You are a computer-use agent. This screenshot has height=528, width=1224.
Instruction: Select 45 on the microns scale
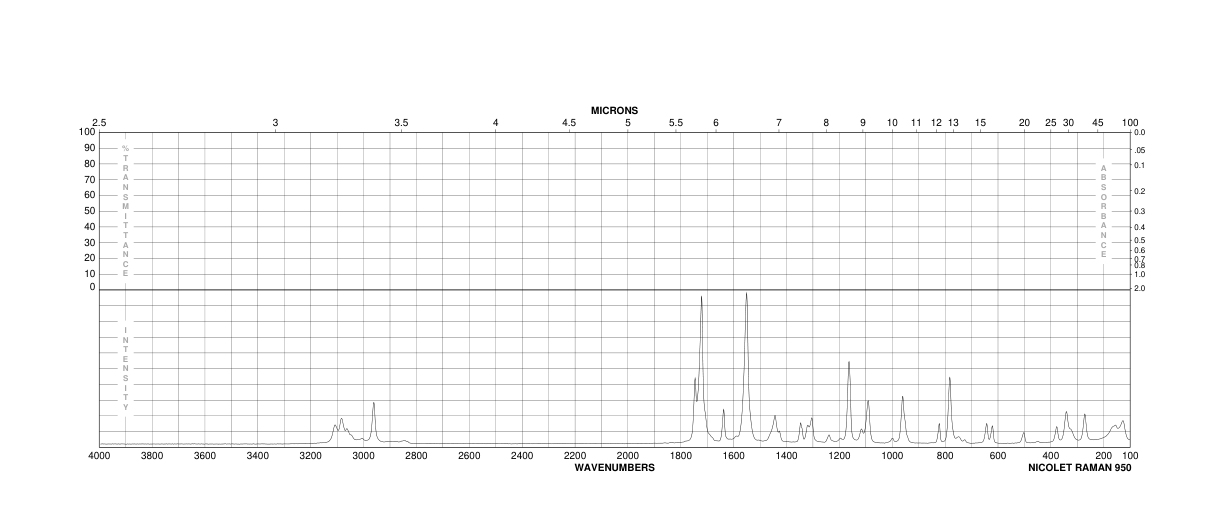click(1098, 123)
